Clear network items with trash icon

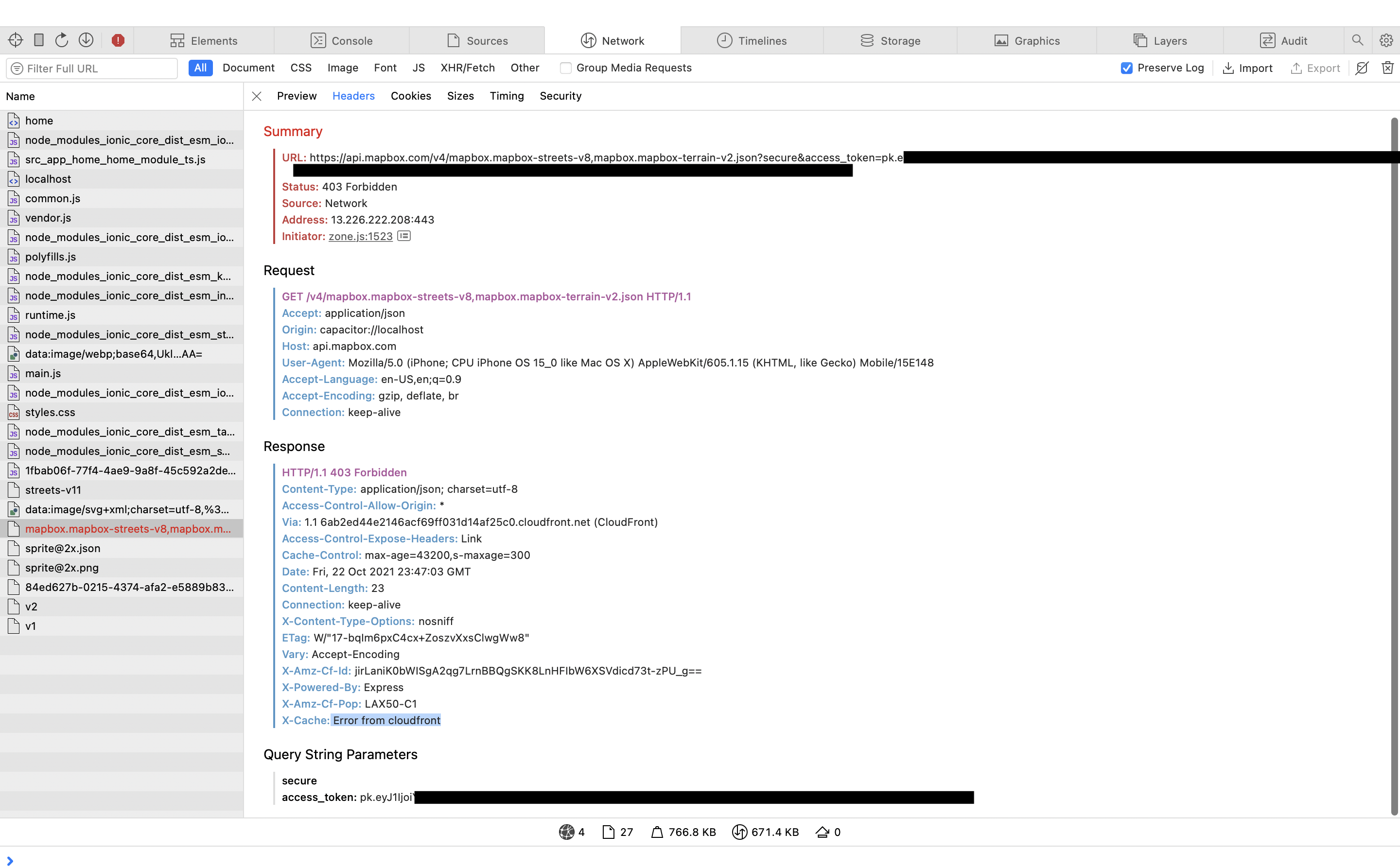pos(1387,68)
